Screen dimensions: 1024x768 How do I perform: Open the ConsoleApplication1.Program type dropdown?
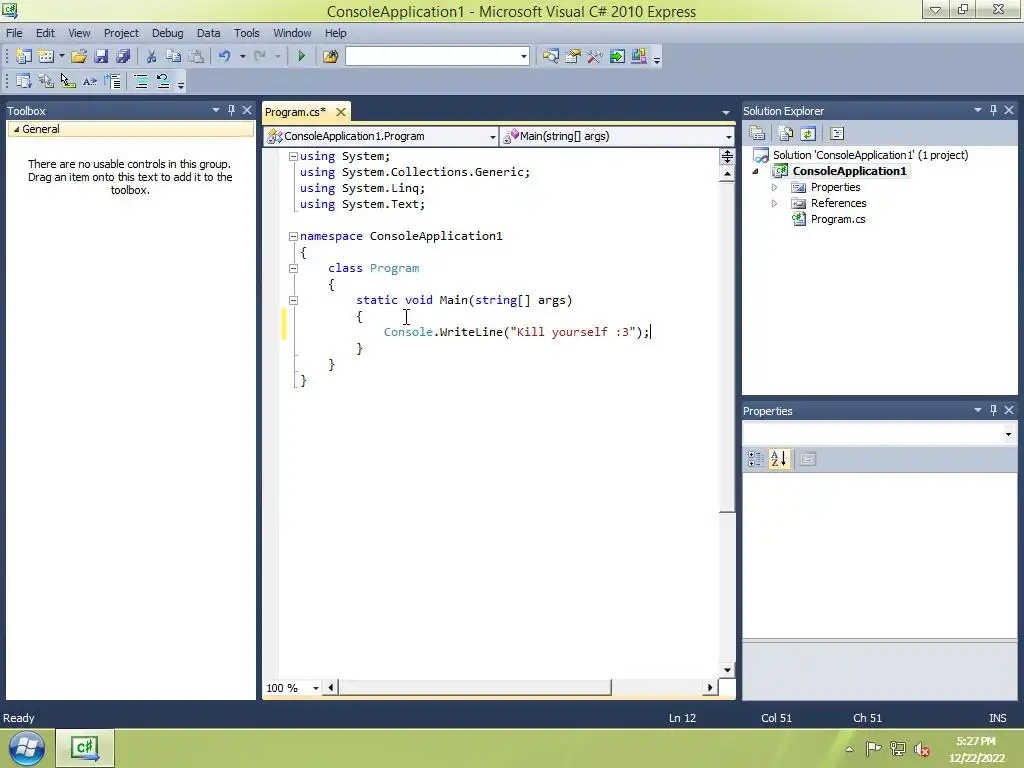click(492, 136)
